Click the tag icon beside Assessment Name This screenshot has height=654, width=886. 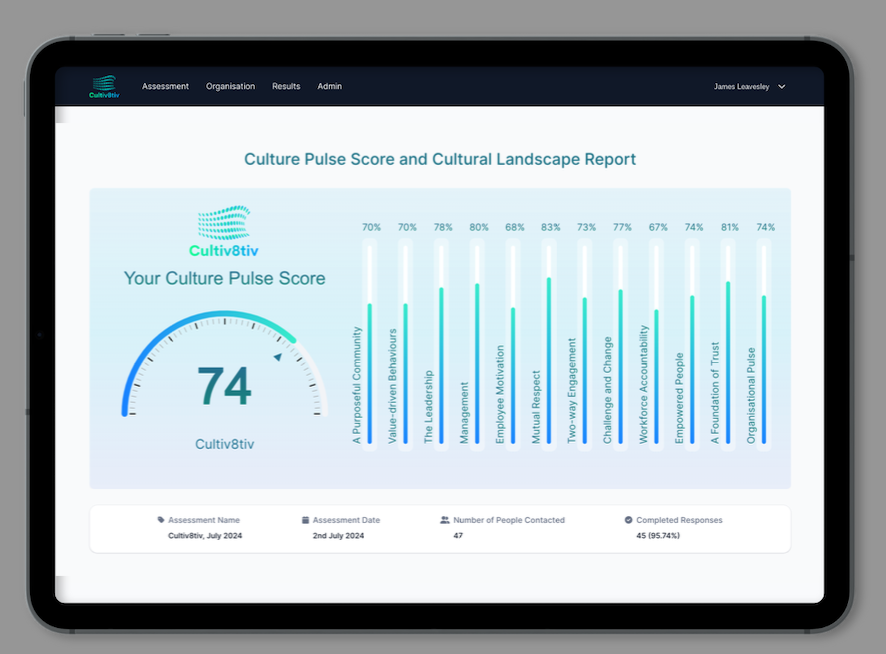[161, 520]
